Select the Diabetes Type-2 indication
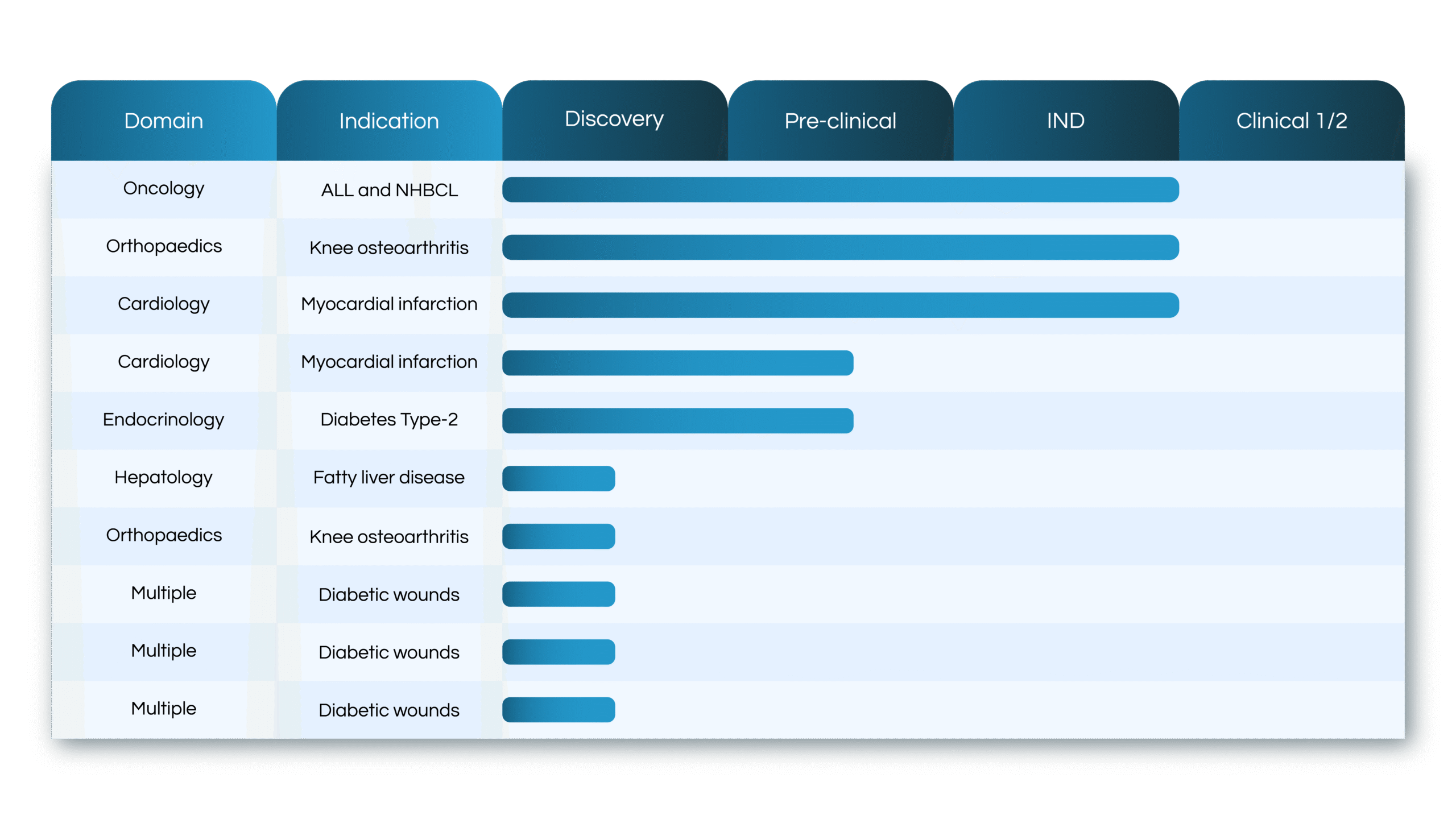 point(389,420)
